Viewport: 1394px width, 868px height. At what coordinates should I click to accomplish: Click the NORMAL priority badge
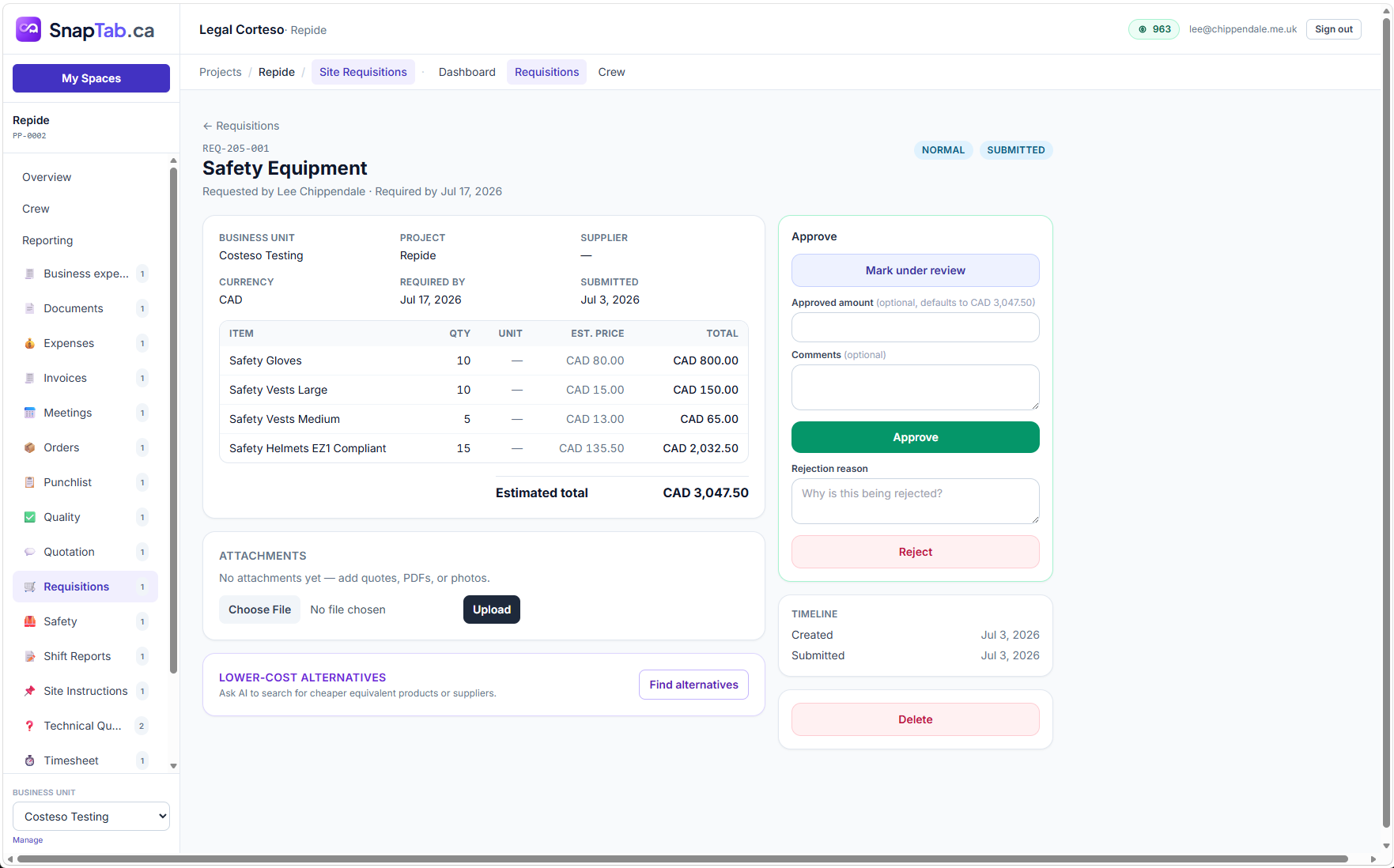click(943, 150)
